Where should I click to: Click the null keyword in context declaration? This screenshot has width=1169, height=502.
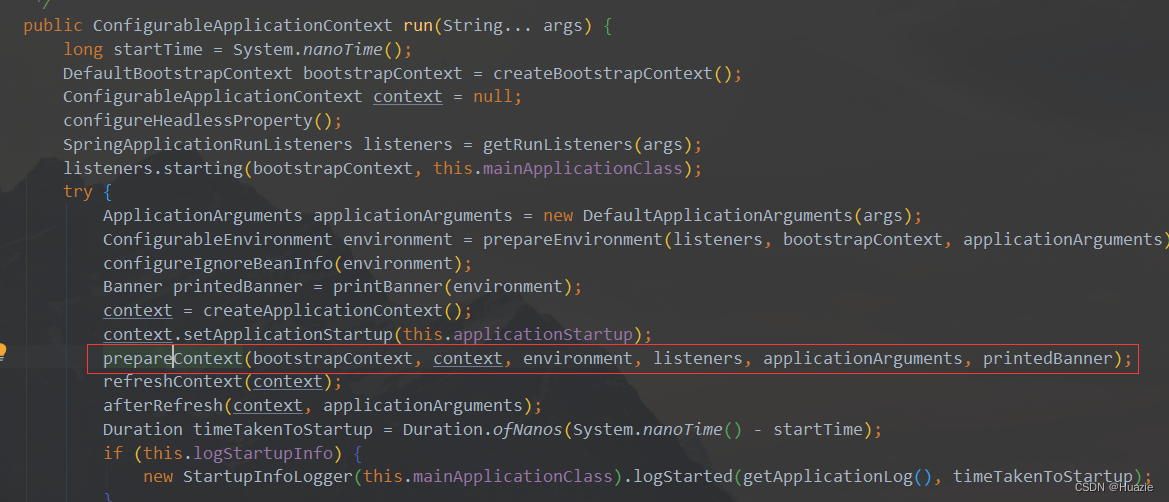[x=493, y=97]
